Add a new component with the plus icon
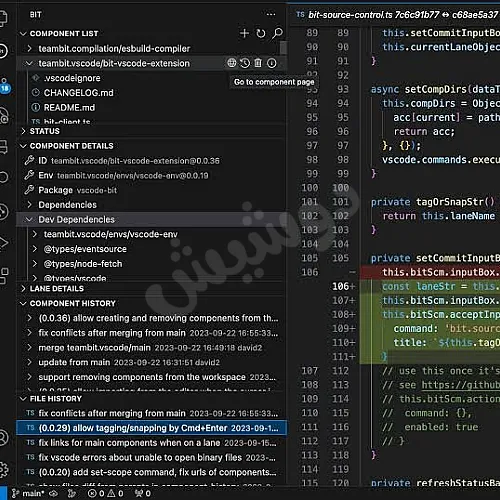The height and width of the screenshot is (500, 500). pyautogui.click(x=244, y=33)
